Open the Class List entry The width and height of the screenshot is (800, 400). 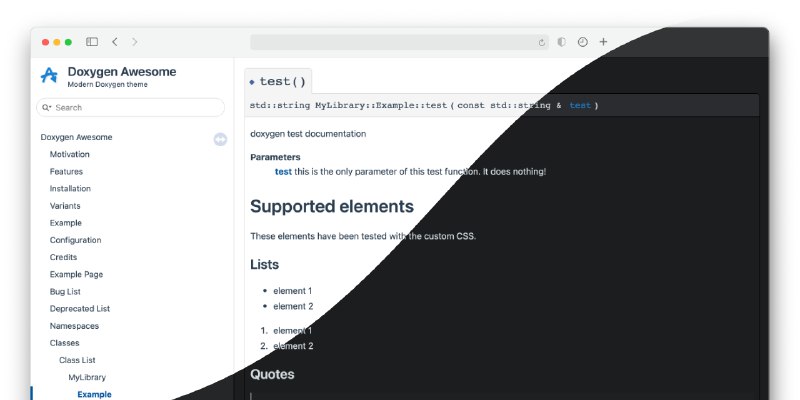[78, 360]
